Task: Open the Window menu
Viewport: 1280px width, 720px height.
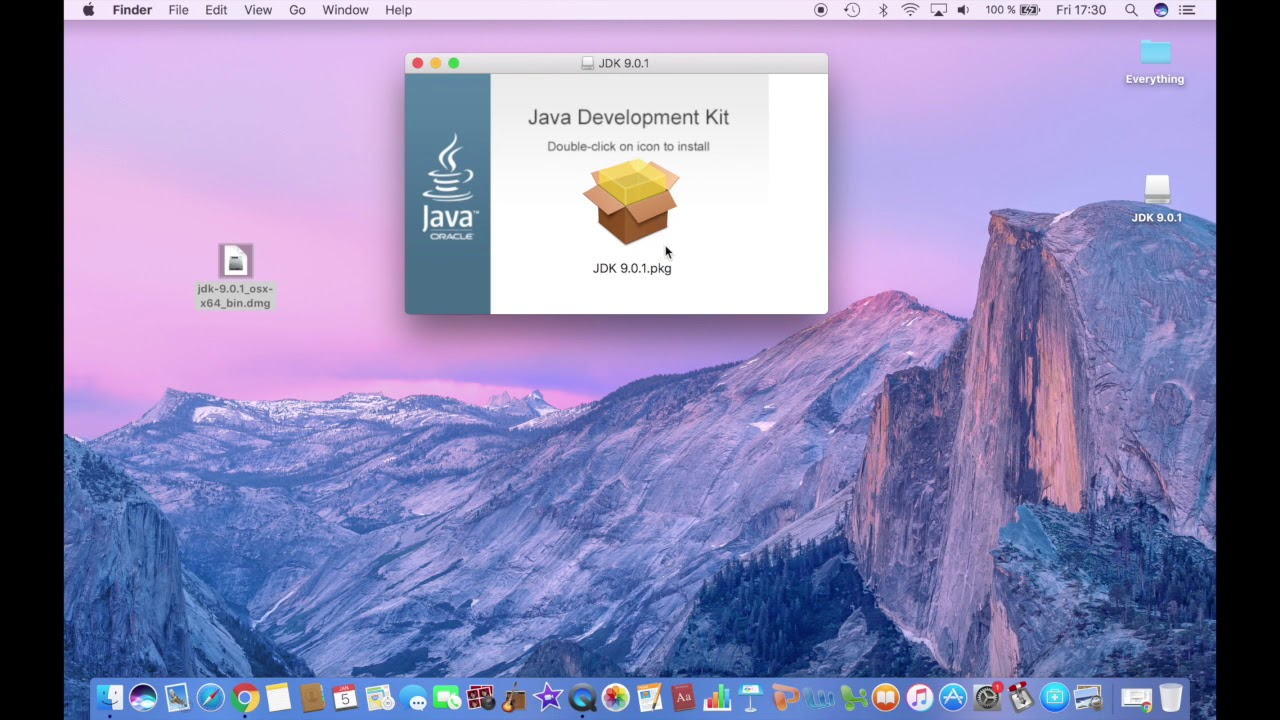Action: point(345,10)
